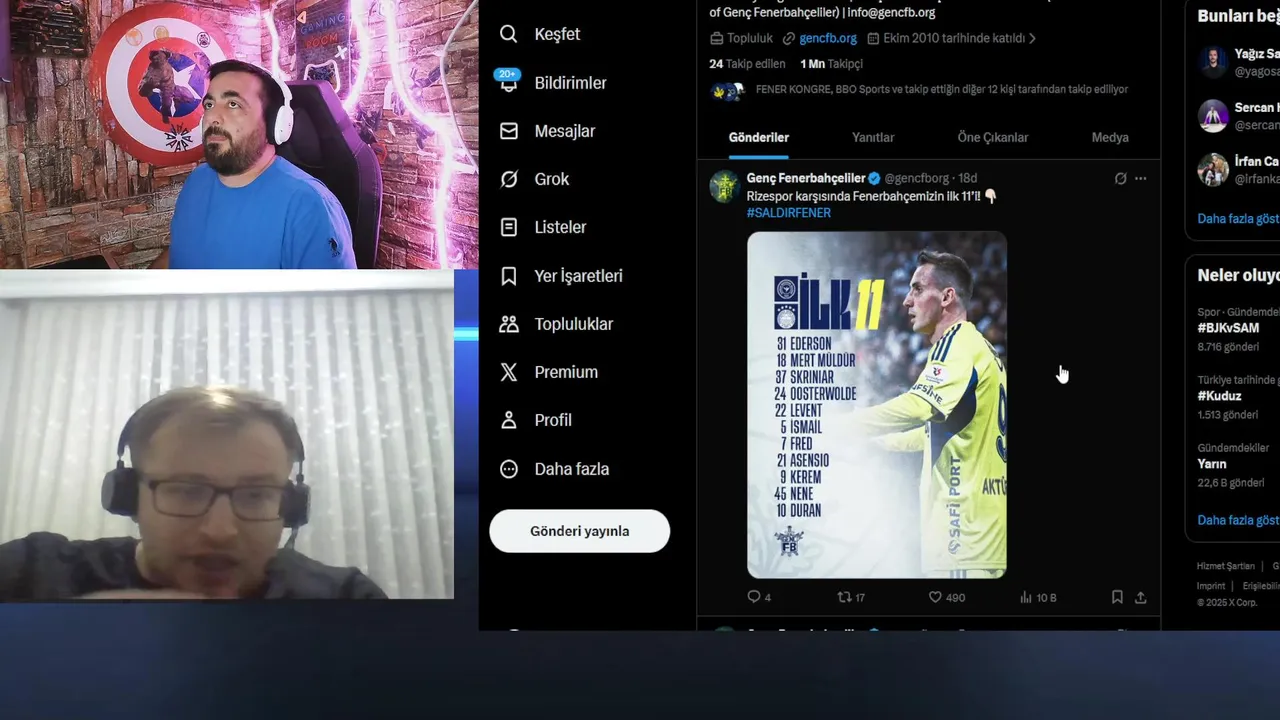Switch to Yanıtlar tab

(873, 137)
